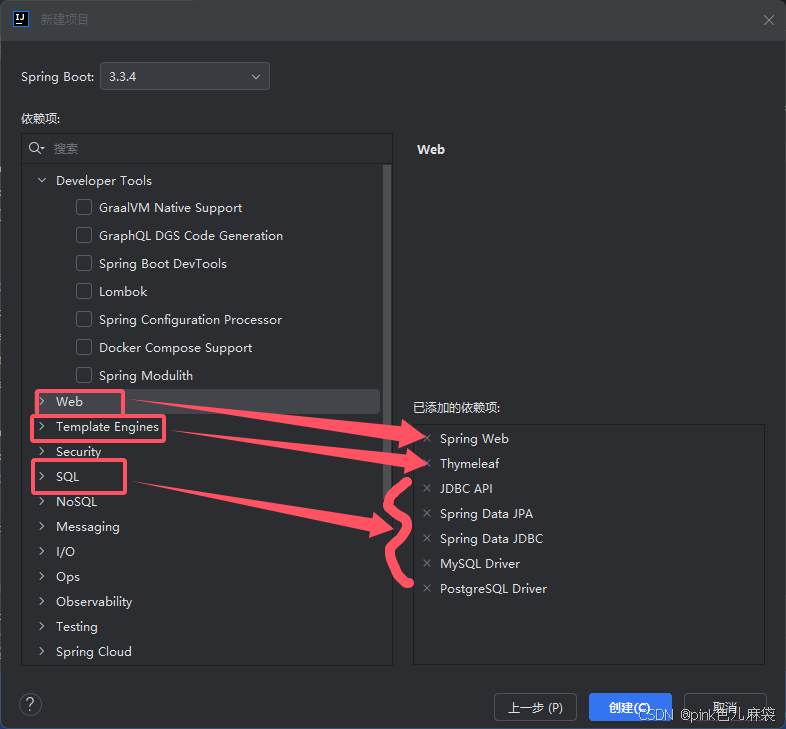Image resolution: width=786 pixels, height=729 pixels.
Task: Check GraalVM Native Support
Action: [x=84, y=207]
